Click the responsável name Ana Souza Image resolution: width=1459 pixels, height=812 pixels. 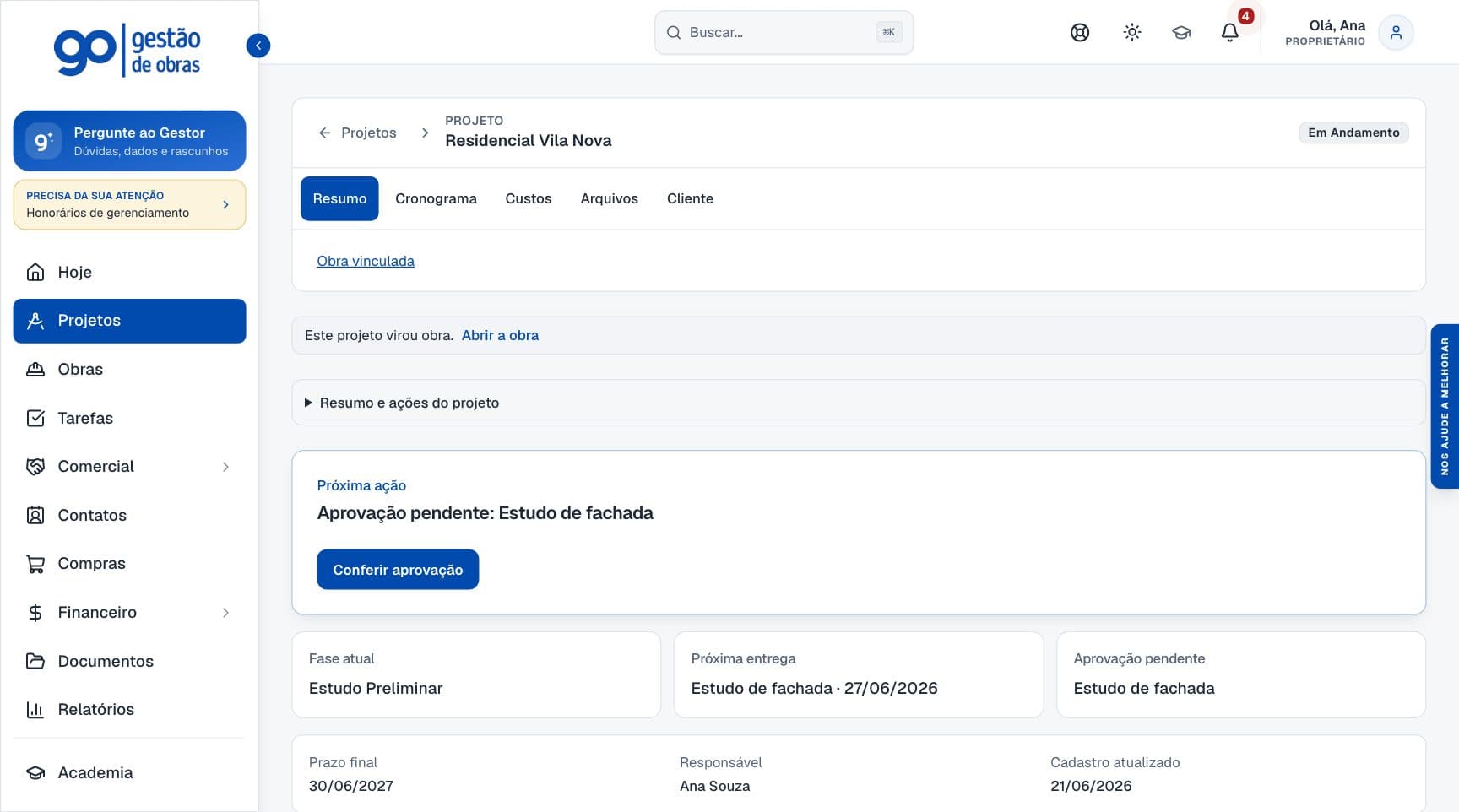(x=714, y=786)
